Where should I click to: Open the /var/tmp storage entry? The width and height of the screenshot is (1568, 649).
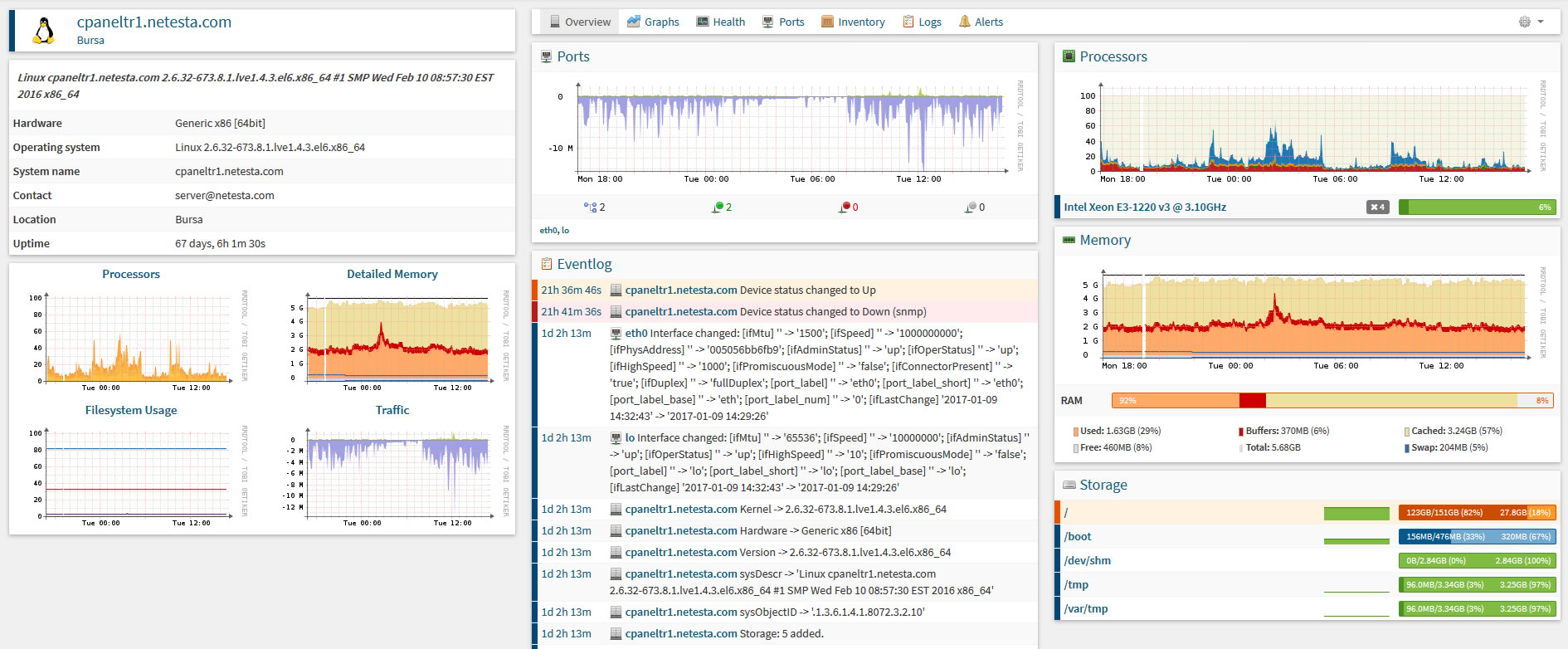tap(1086, 609)
